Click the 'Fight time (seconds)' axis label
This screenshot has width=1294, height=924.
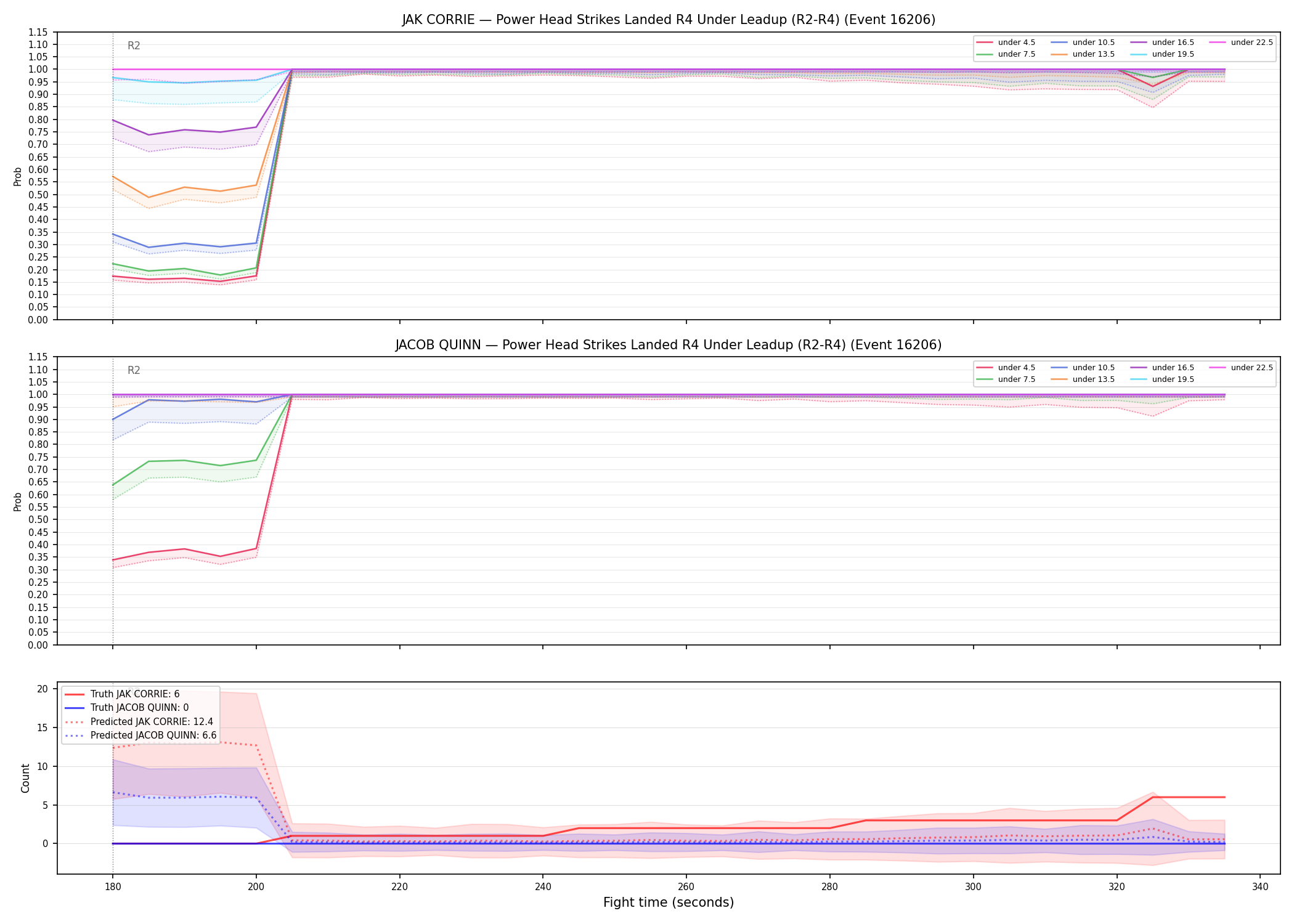click(669, 902)
